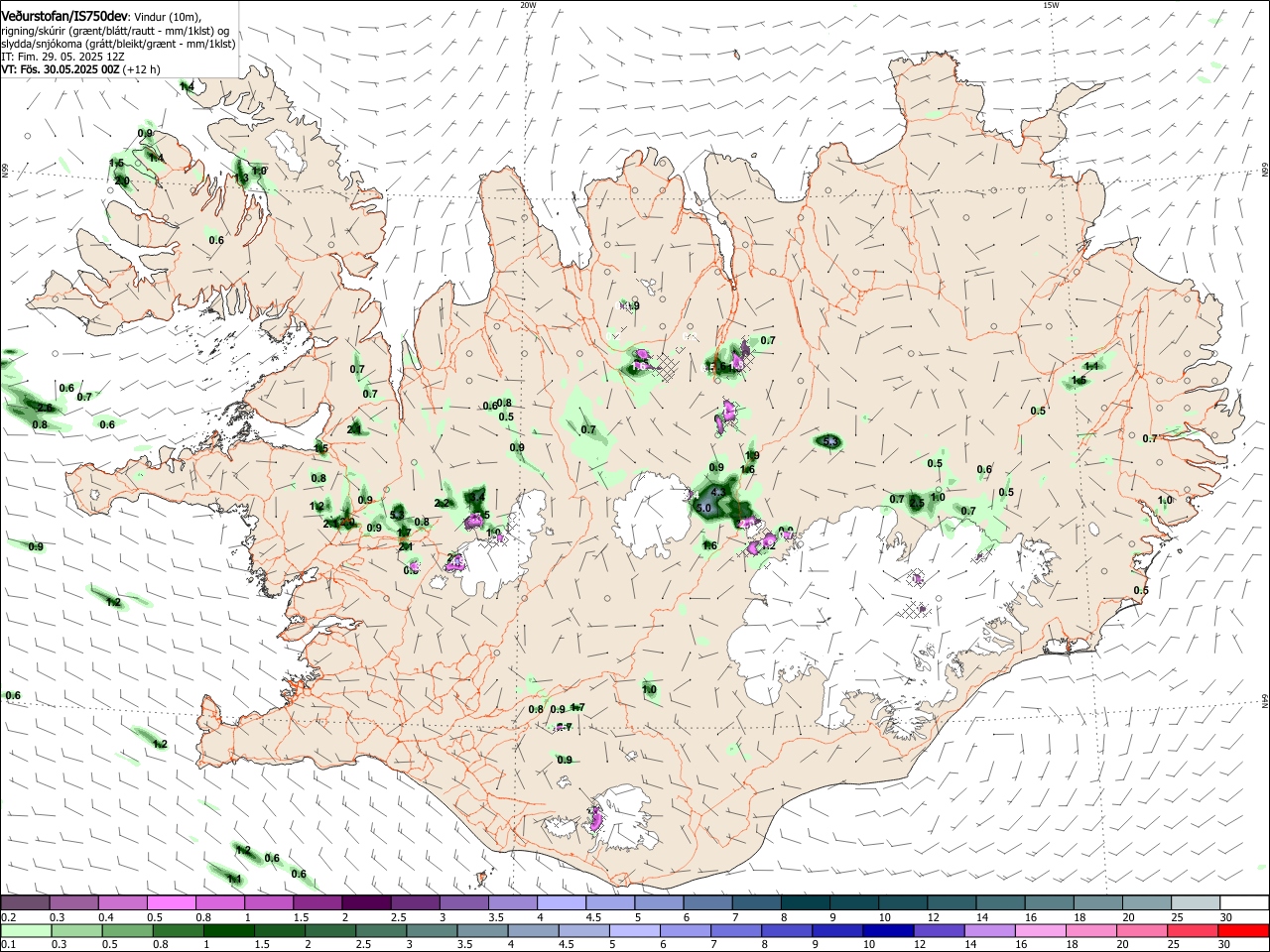Click the 2.0 precipitation value in the Westfjords

pyautogui.click(x=122, y=181)
